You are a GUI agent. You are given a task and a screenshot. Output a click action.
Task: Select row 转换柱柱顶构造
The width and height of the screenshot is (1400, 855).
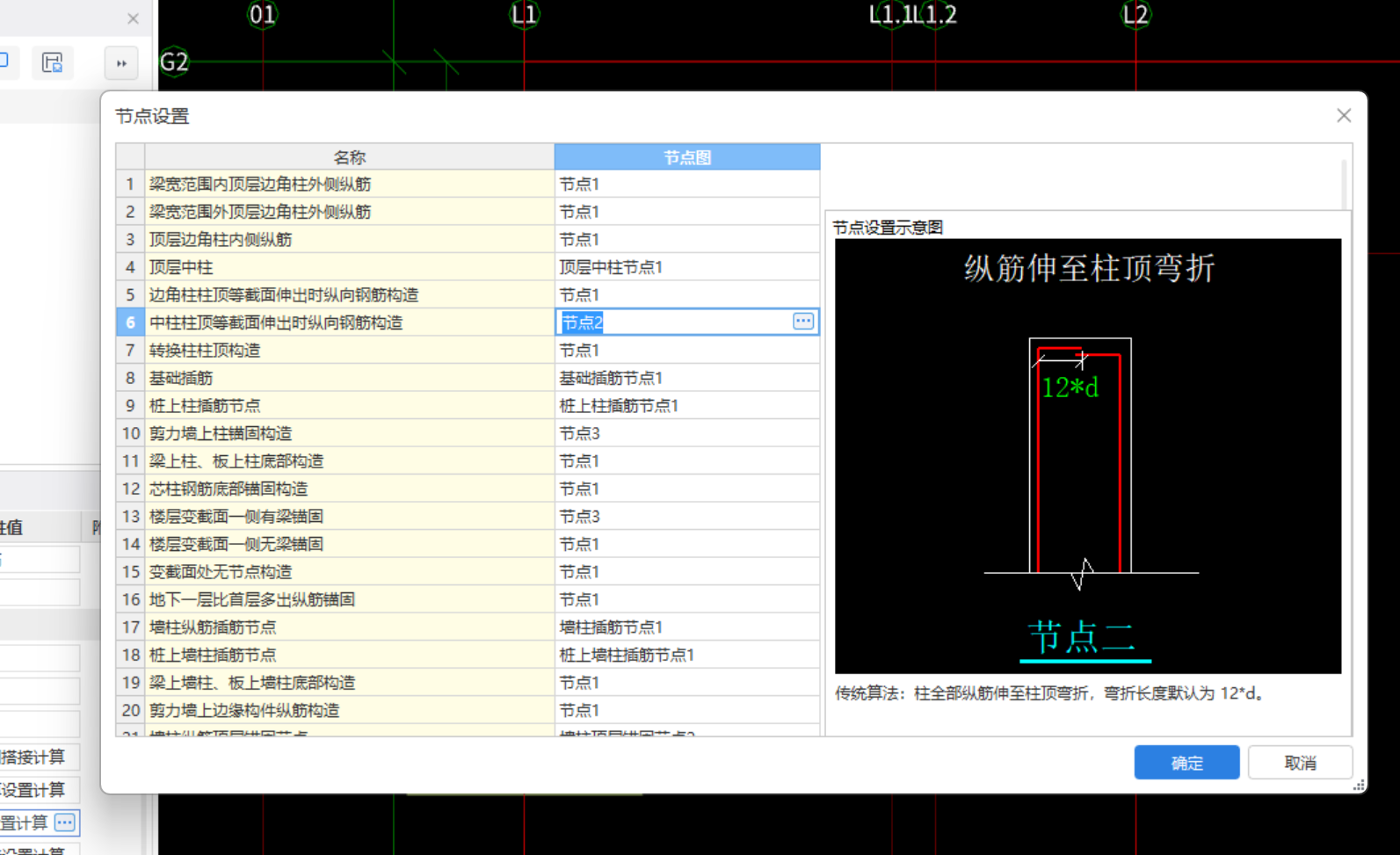tap(349, 350)
